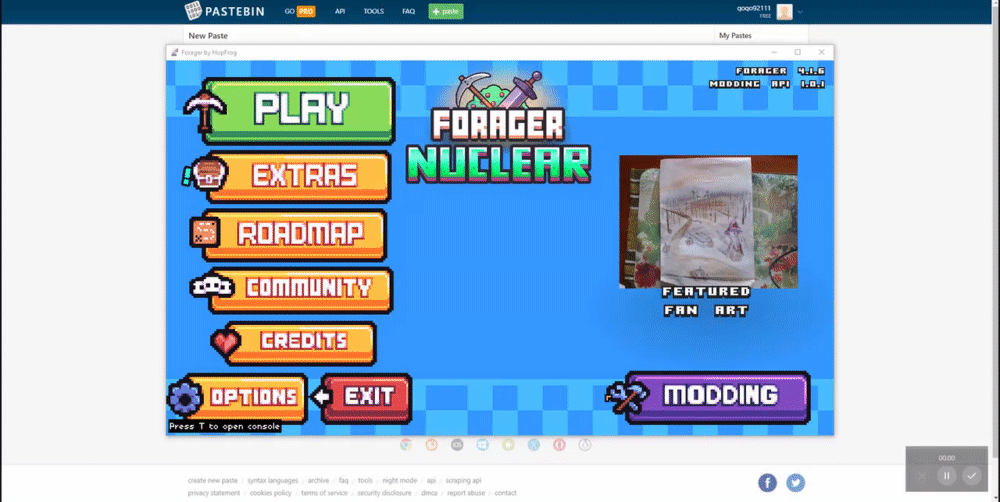View the CREDITS screen
This screenshot has height=502, width=1000.
301,343
